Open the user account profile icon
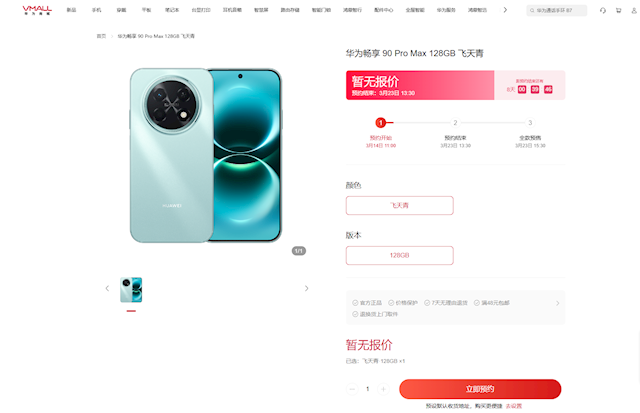This screenshot has width=640, height=413. (634, 10)
